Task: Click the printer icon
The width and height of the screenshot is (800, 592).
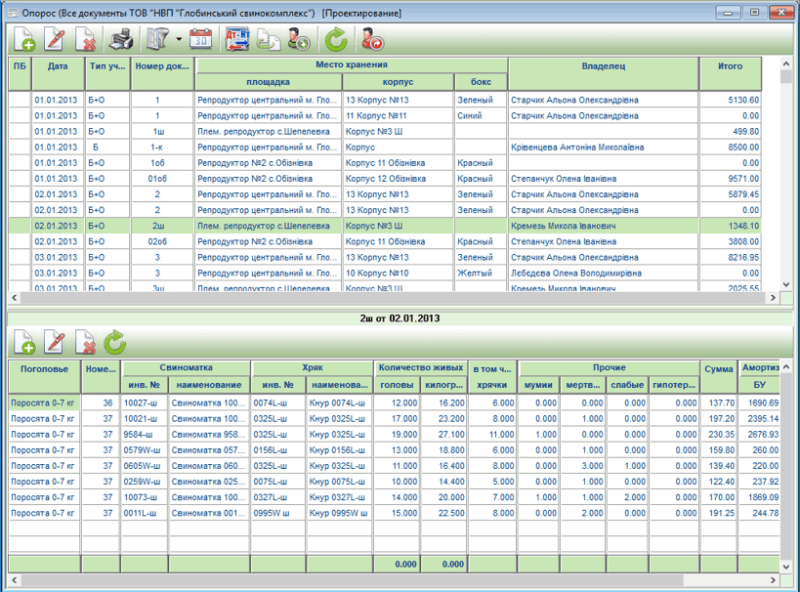Action: click(121, 40)
